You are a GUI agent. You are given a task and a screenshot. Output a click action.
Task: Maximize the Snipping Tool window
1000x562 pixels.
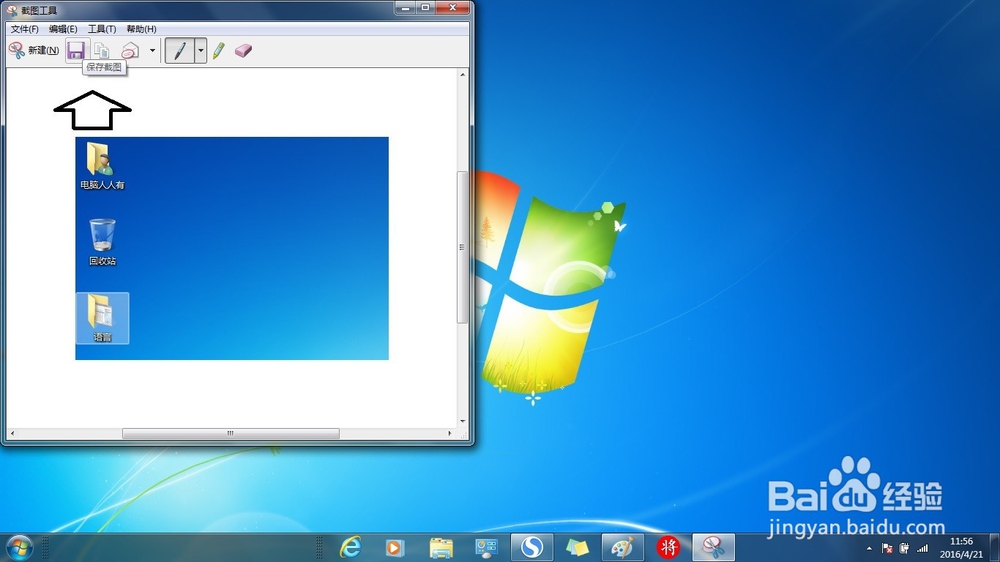tap(425, 8)
